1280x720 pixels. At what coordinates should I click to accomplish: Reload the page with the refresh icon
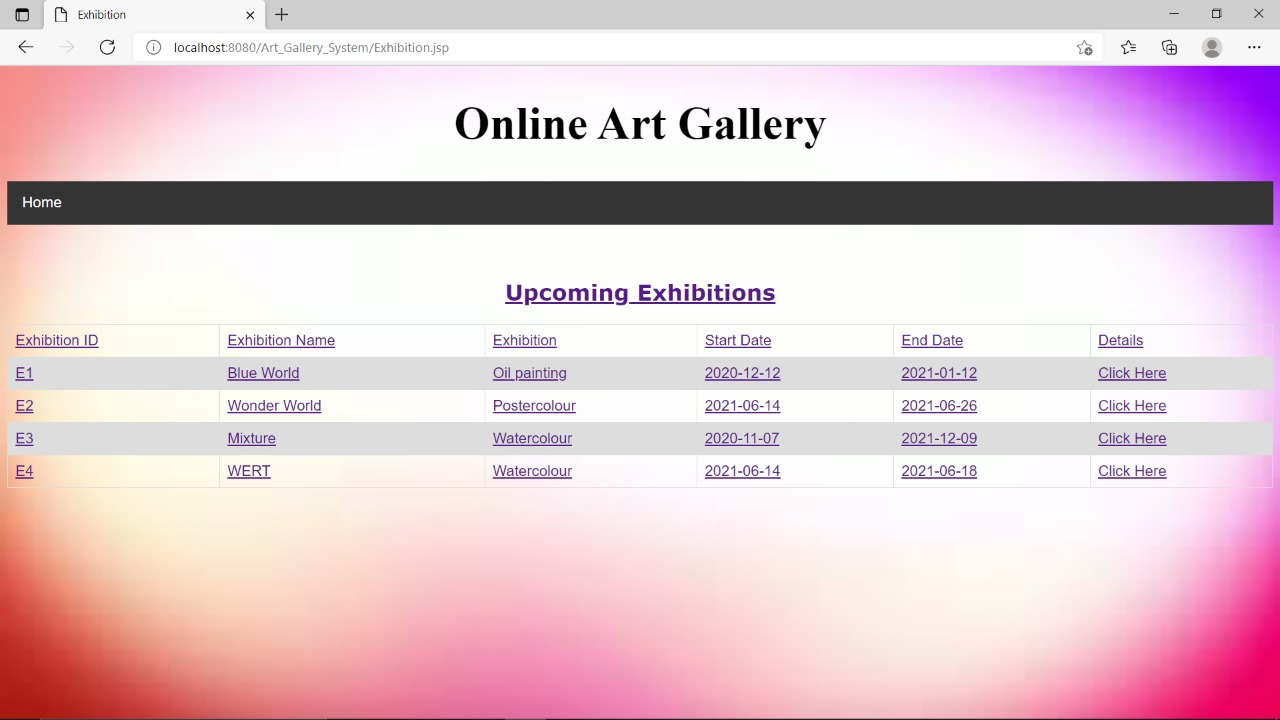[107, 47]
